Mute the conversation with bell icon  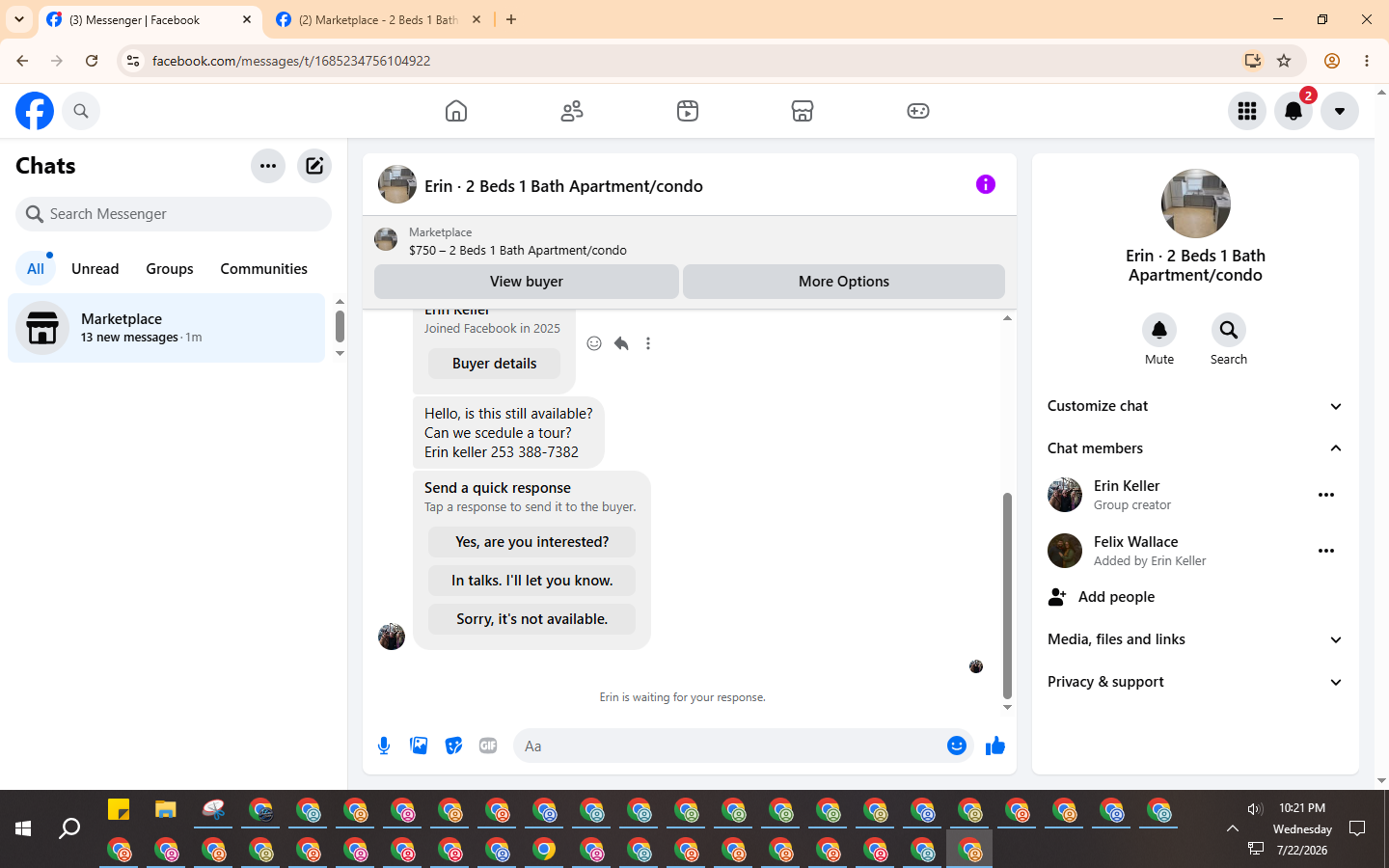click(1159, 330)
